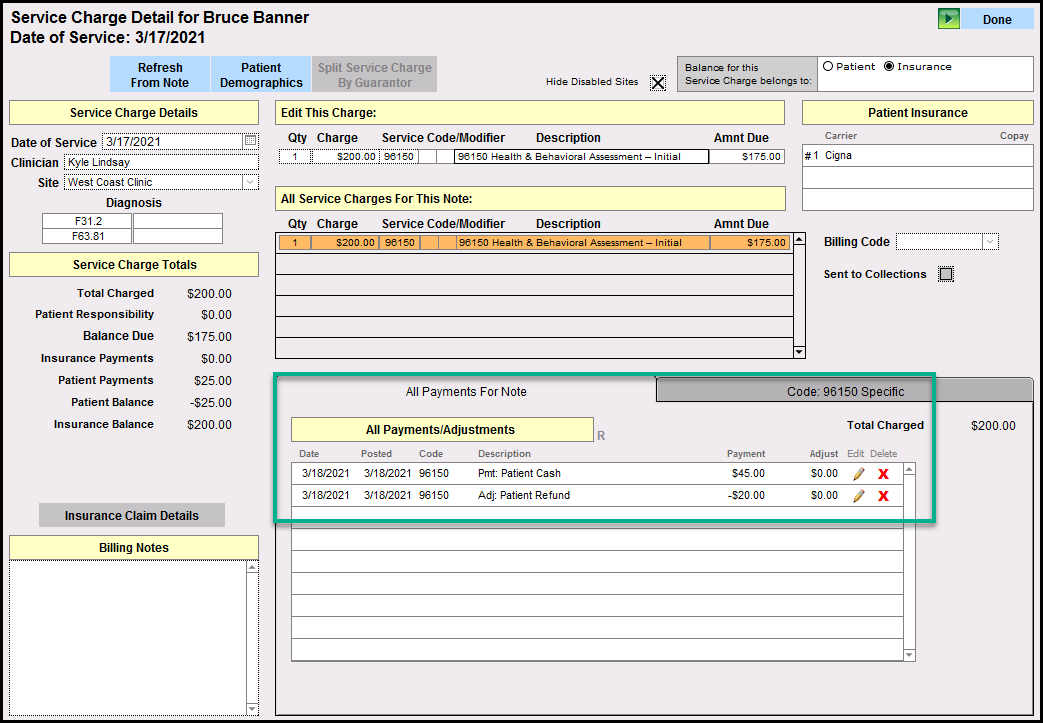1043x723 pixels.
Task: Edit the Patient Cash payment with pencil
Action: tap(858, 473)
